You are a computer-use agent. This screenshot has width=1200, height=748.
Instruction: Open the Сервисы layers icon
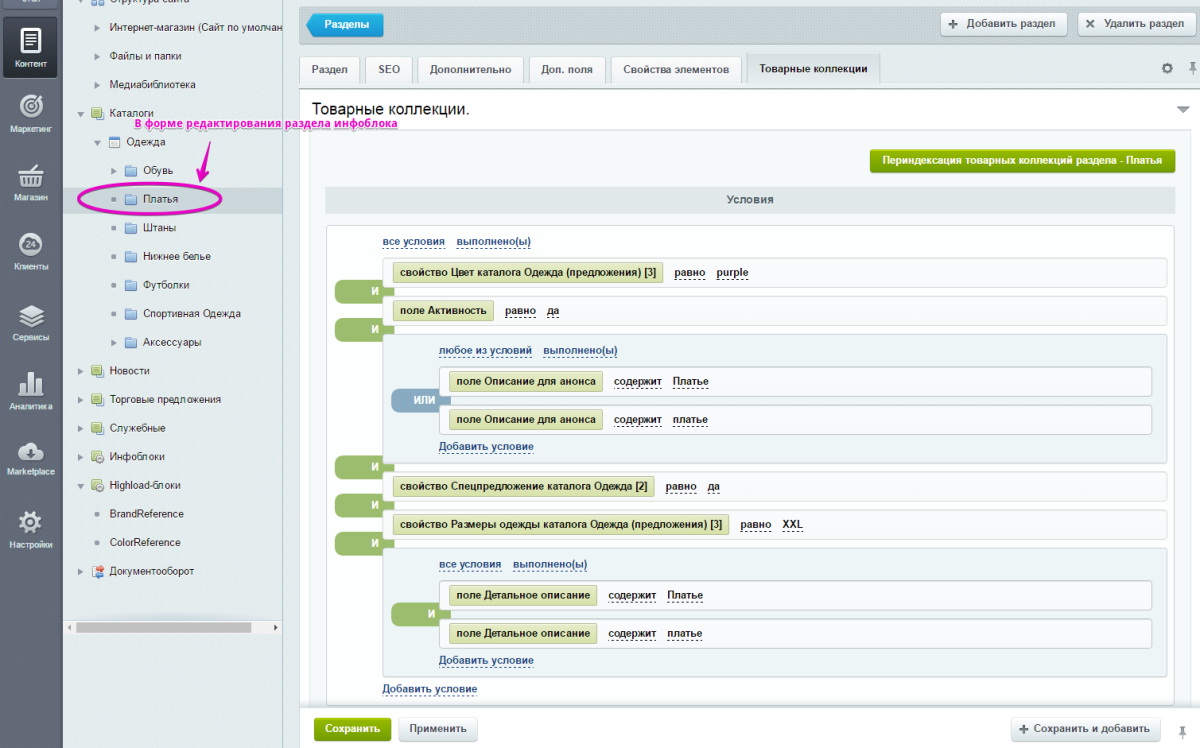pos(30,322)
